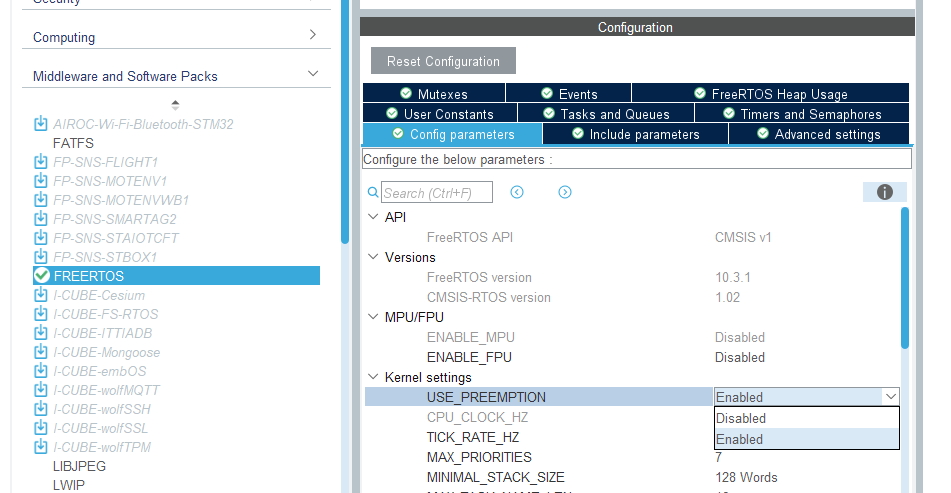Click download icon beside FP-SNS-MOTENVWB1
This screenshot has width=951, height=493.
point(41,200)
